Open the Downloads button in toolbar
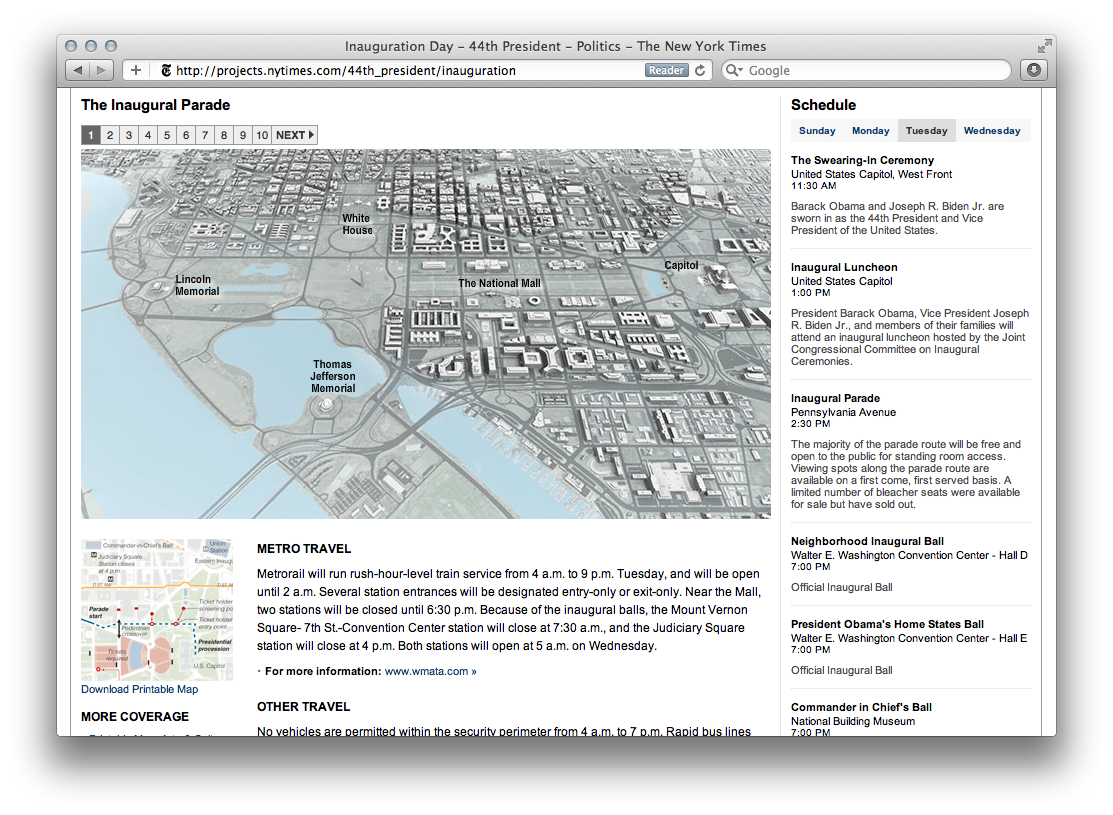The height and width of the screenshot is (815, 1113). point(1033,70)
